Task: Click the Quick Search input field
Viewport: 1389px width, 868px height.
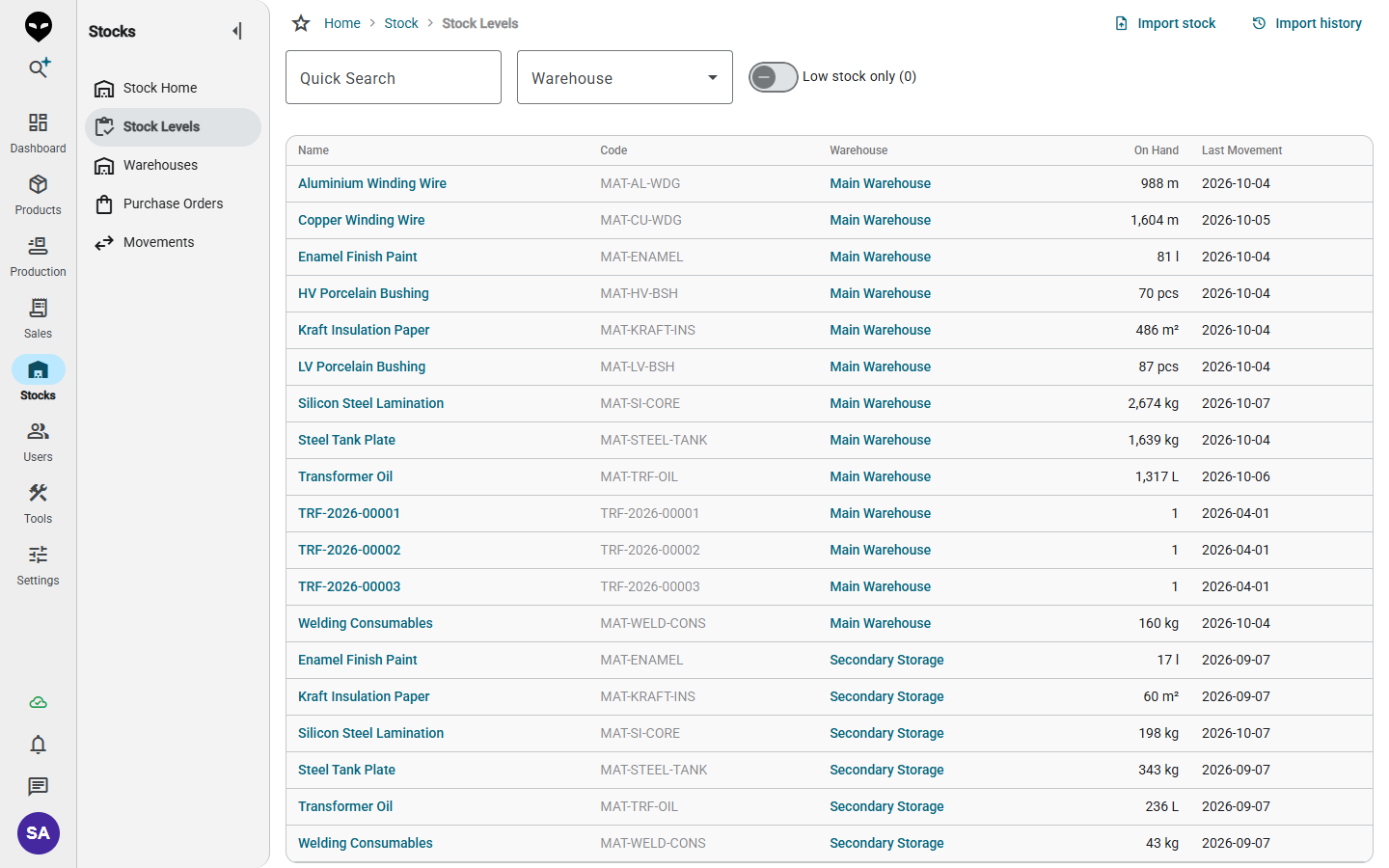Action: pos(394,77)
